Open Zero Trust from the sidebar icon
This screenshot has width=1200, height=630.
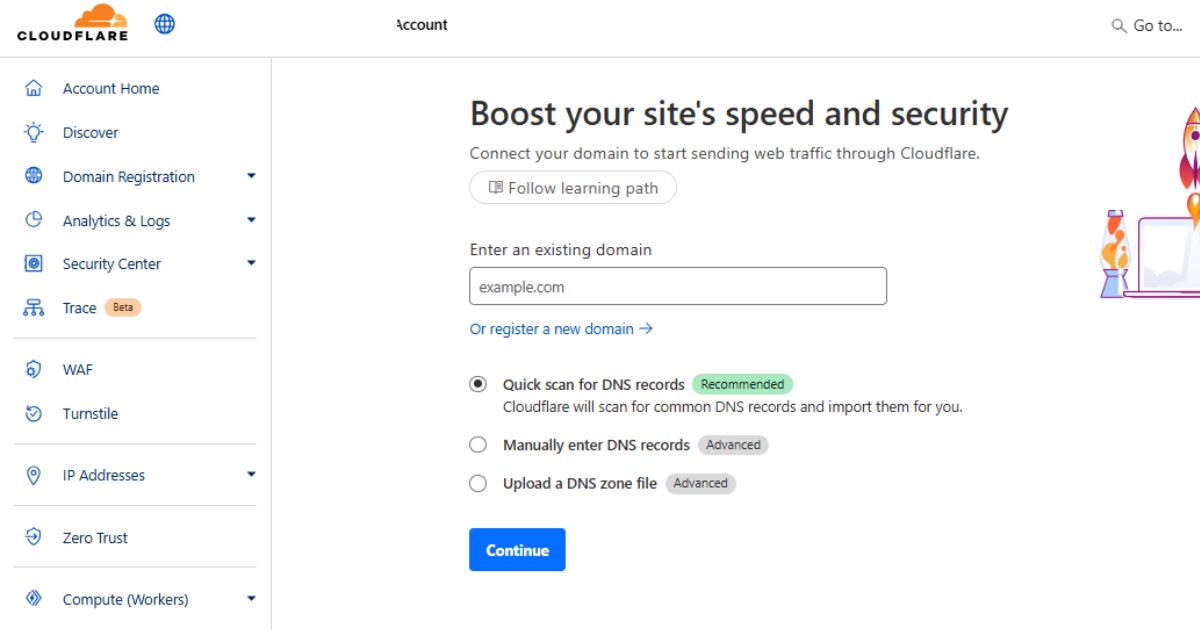point(35,537)
